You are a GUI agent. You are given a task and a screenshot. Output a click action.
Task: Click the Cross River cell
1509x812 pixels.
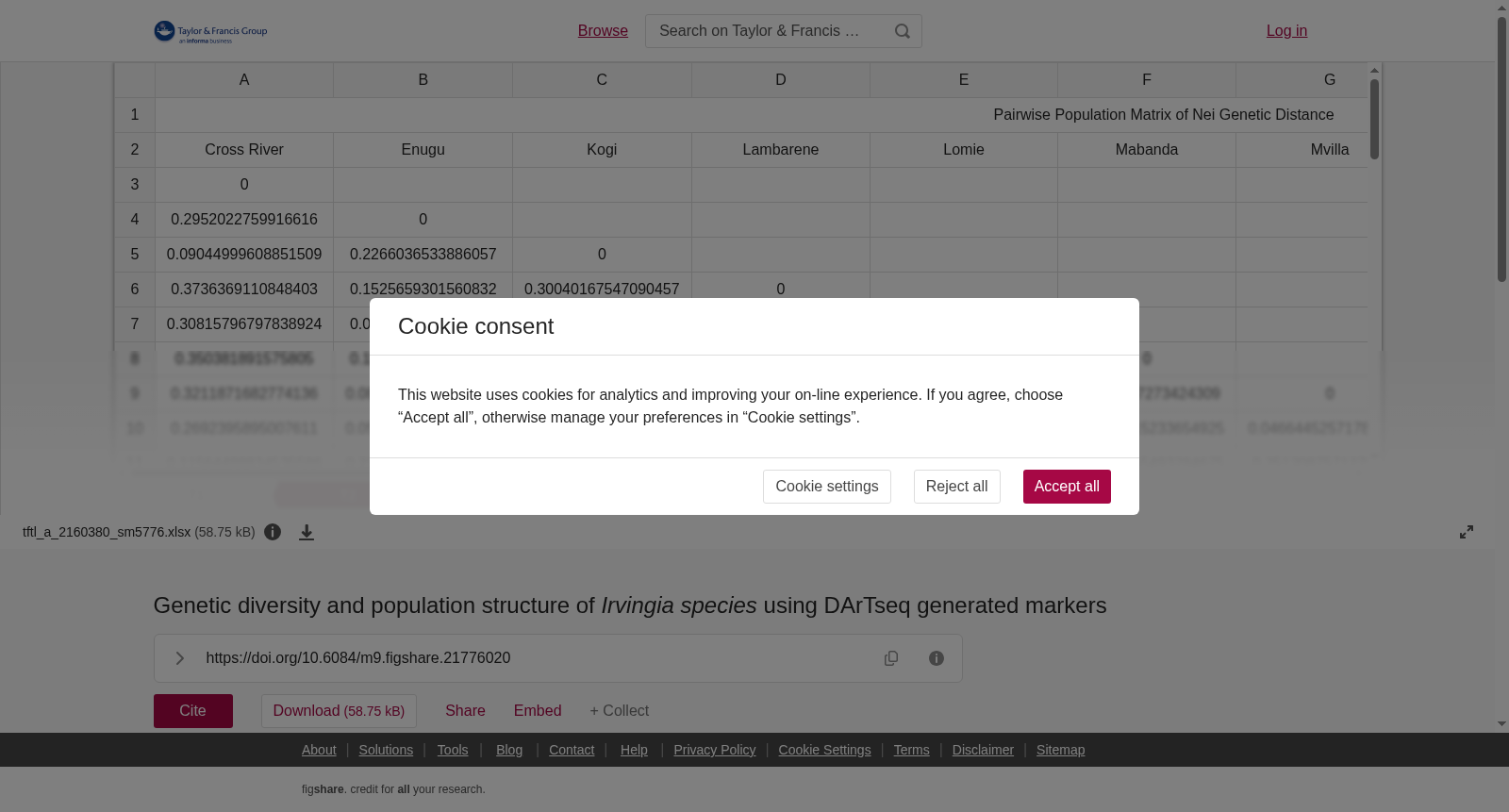[244, 150]
